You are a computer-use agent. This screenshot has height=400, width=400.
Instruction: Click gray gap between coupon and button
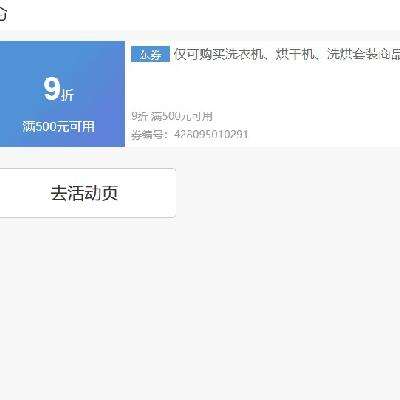200,157
